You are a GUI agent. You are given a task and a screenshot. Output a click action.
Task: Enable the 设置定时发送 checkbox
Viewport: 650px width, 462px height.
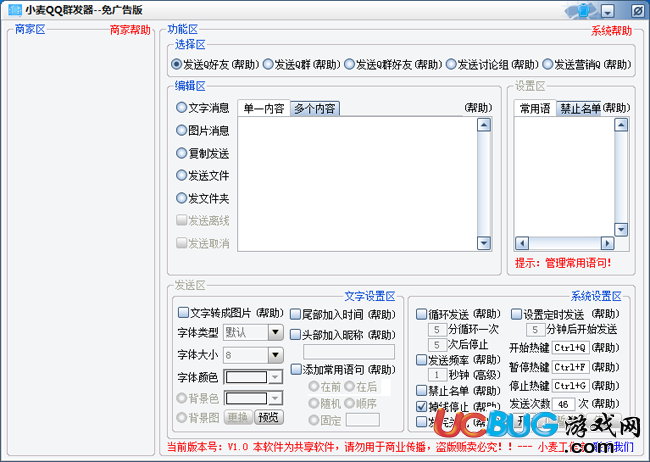(516, 314)
